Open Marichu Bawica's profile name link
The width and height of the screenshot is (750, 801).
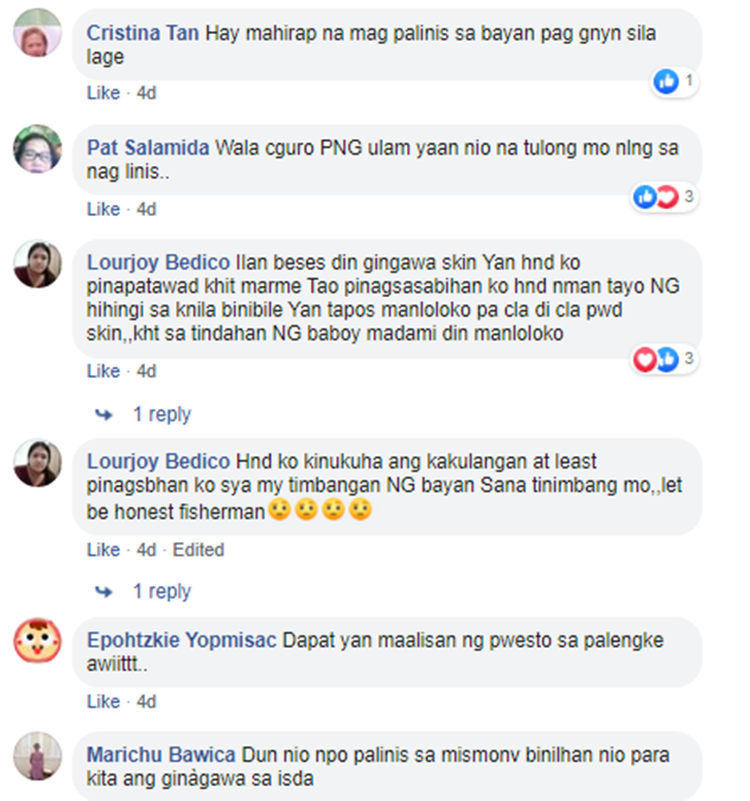(161, 755)
